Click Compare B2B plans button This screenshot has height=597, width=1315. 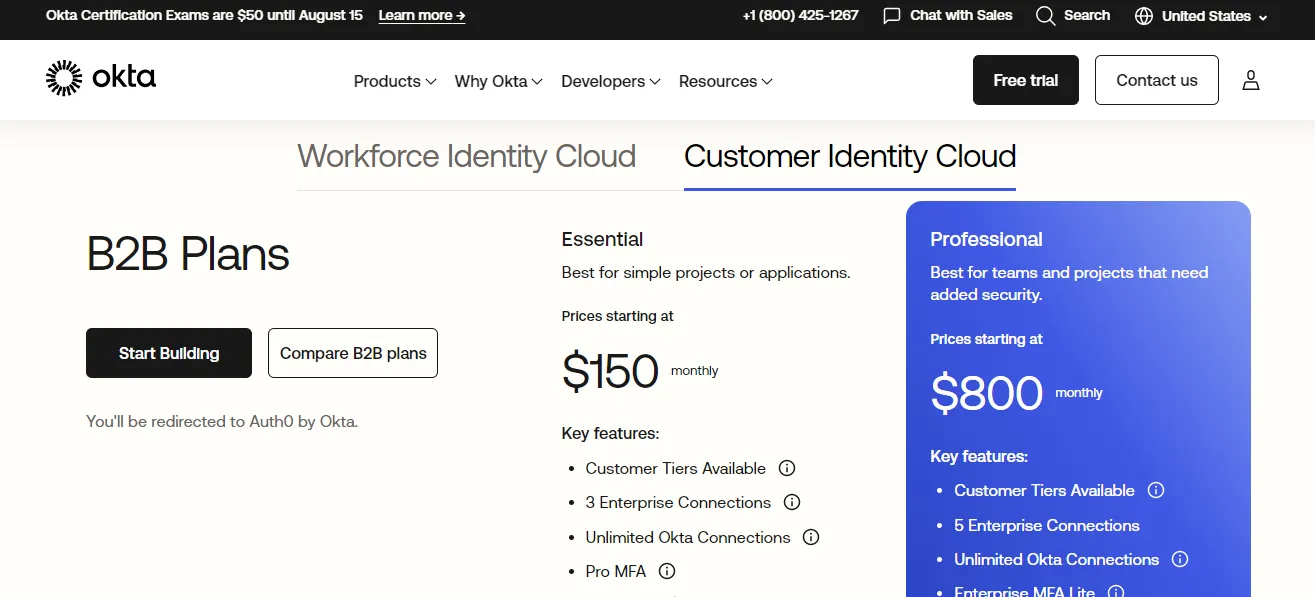pyautogui.click(x=353, y=353)
